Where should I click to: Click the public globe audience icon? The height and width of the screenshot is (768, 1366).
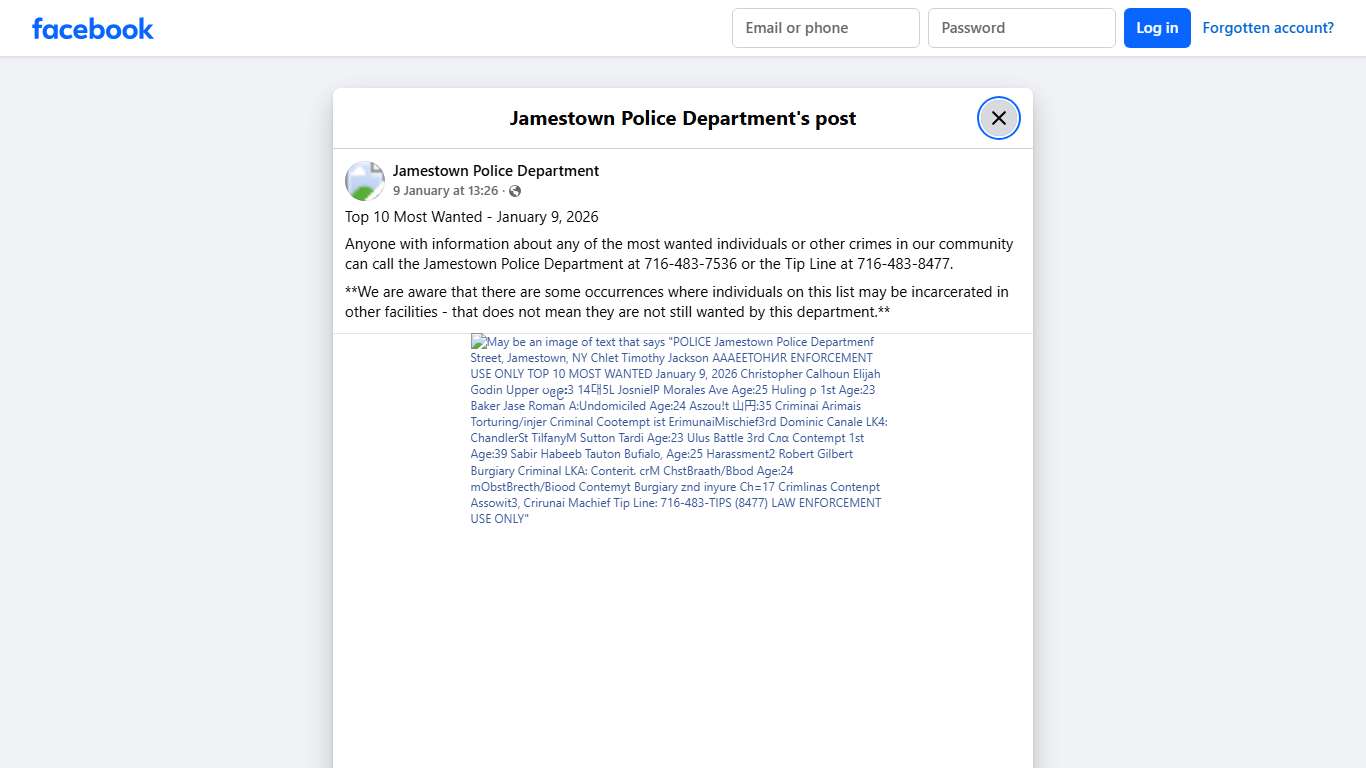(515, 191)
